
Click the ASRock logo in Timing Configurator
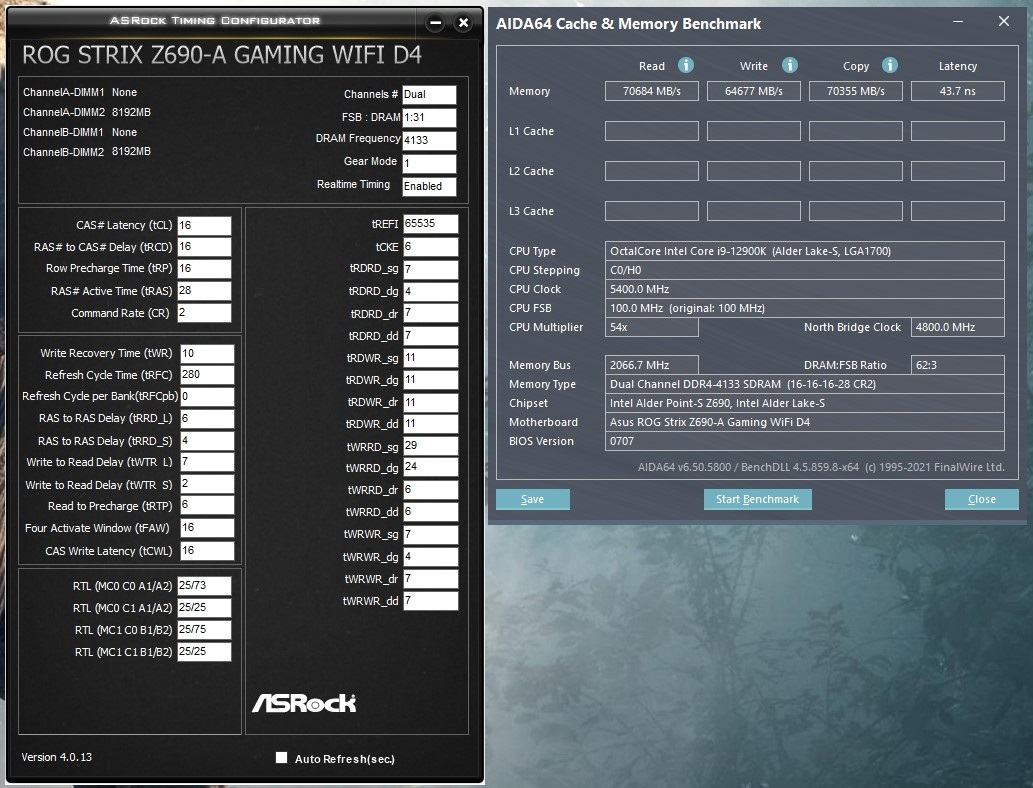pos(304,703)
